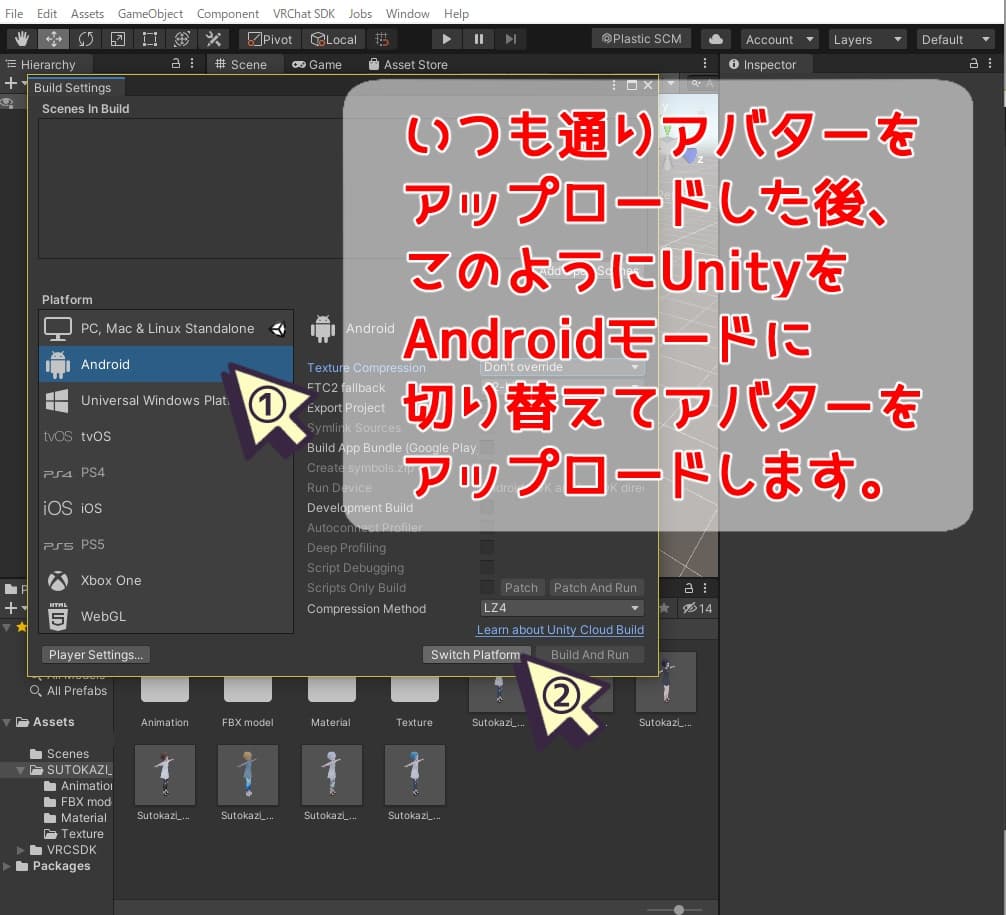Open the Compression Method LZ4 dropdown

(560, 608)
